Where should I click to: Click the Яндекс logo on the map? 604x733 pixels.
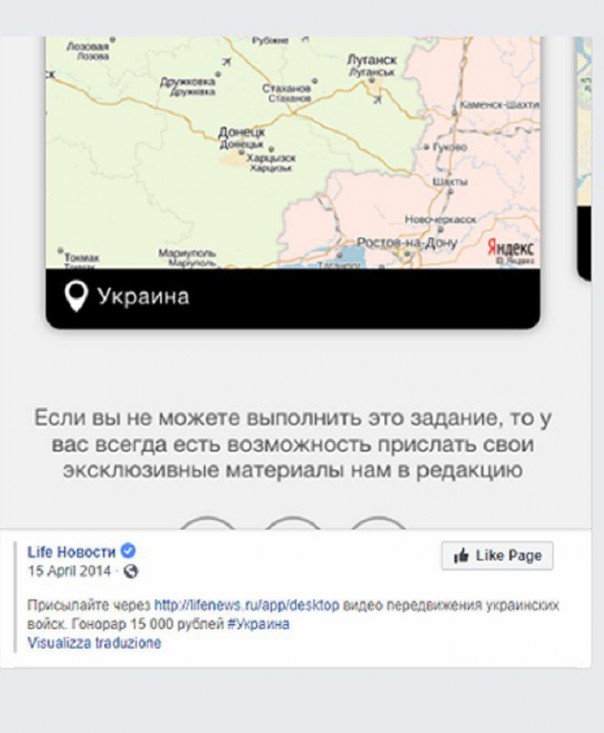(510, 248)
